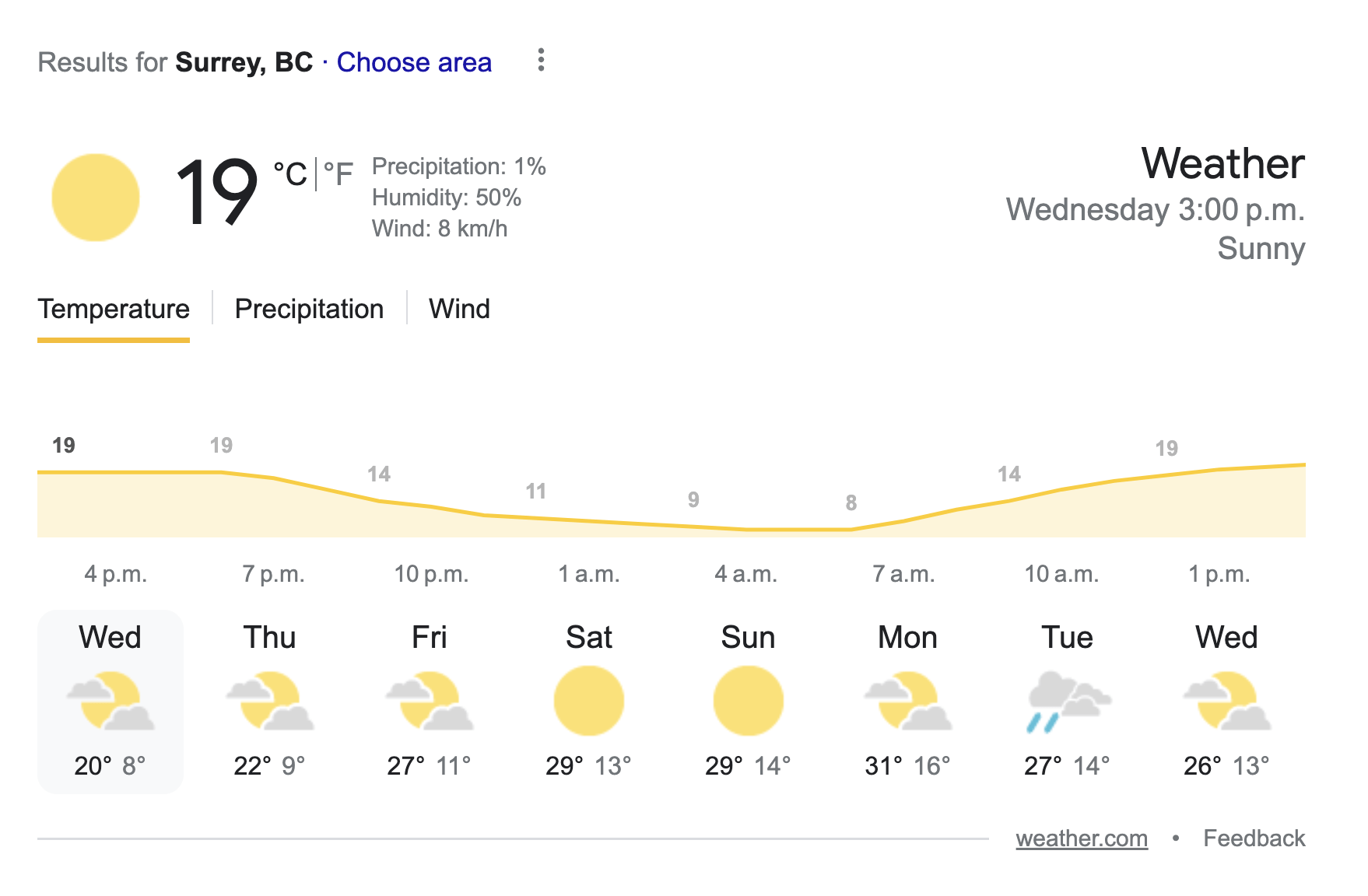Switch temperature units to °C

pyautogui.click(x=290, y=174)
